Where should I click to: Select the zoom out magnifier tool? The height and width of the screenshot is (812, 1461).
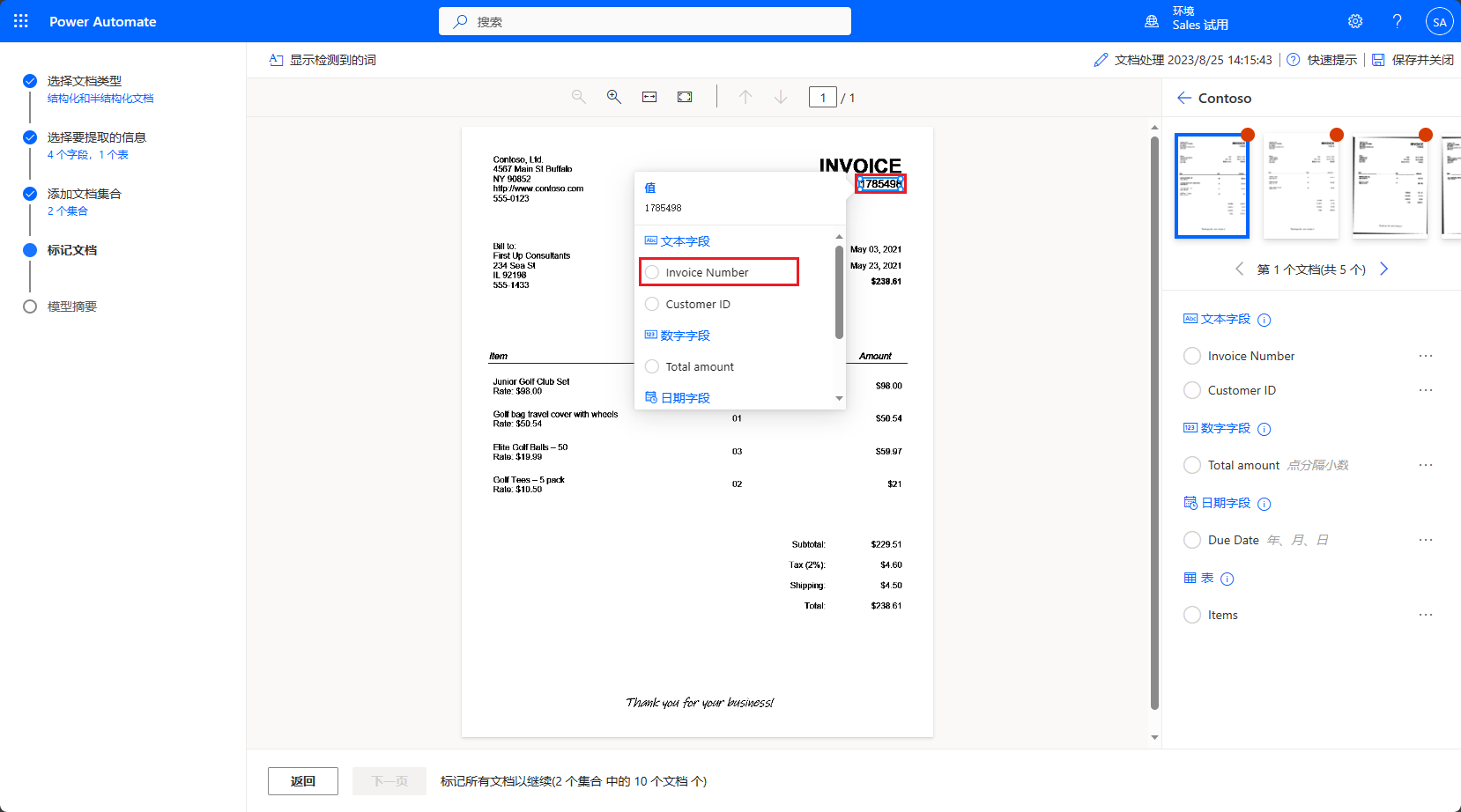(579, 97)
